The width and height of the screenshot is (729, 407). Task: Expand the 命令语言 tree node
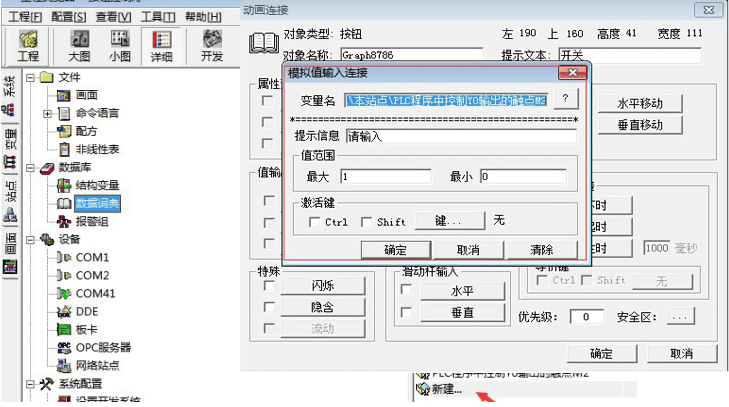point(47,113)
